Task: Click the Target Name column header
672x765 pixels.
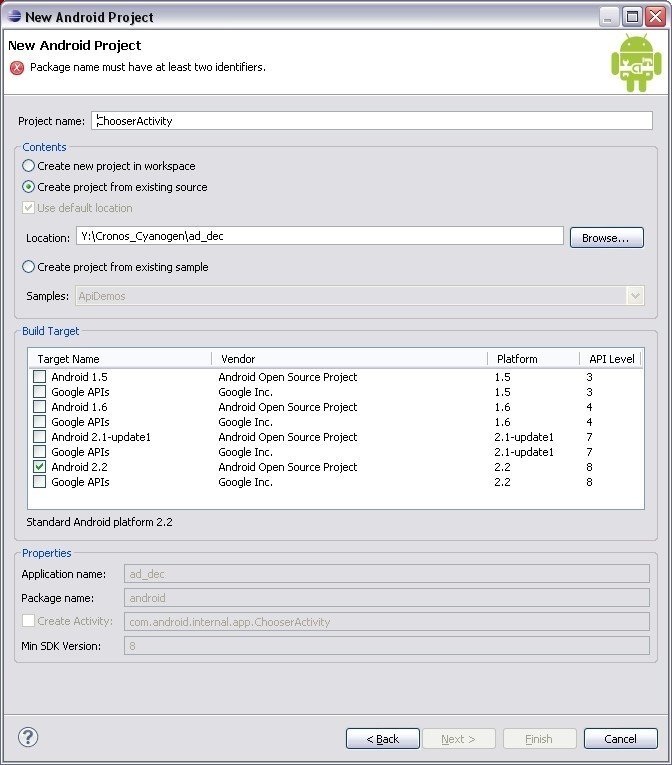Action: (x=120, y=359)
